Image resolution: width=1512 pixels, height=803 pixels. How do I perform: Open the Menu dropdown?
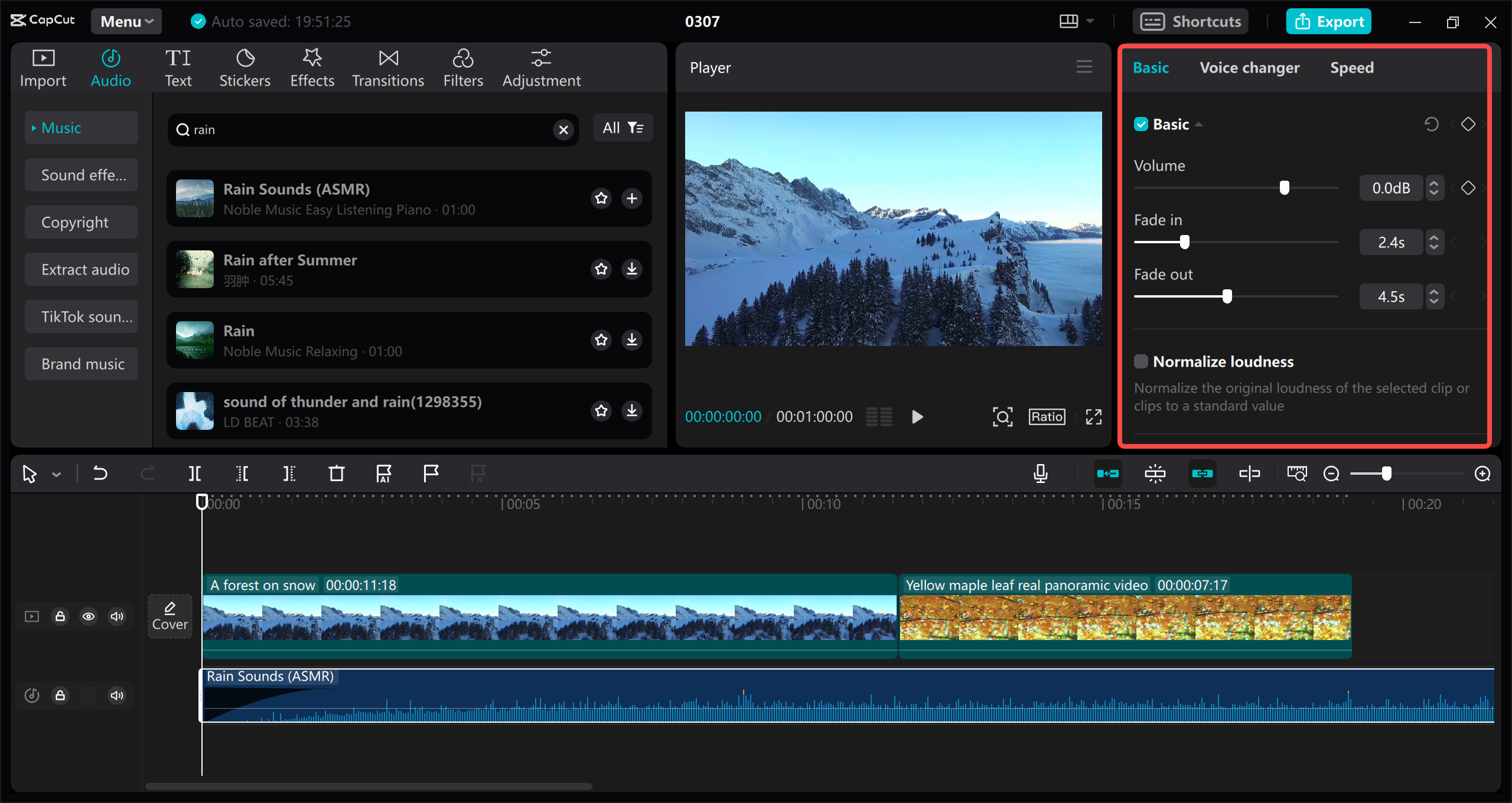(126, 21)
